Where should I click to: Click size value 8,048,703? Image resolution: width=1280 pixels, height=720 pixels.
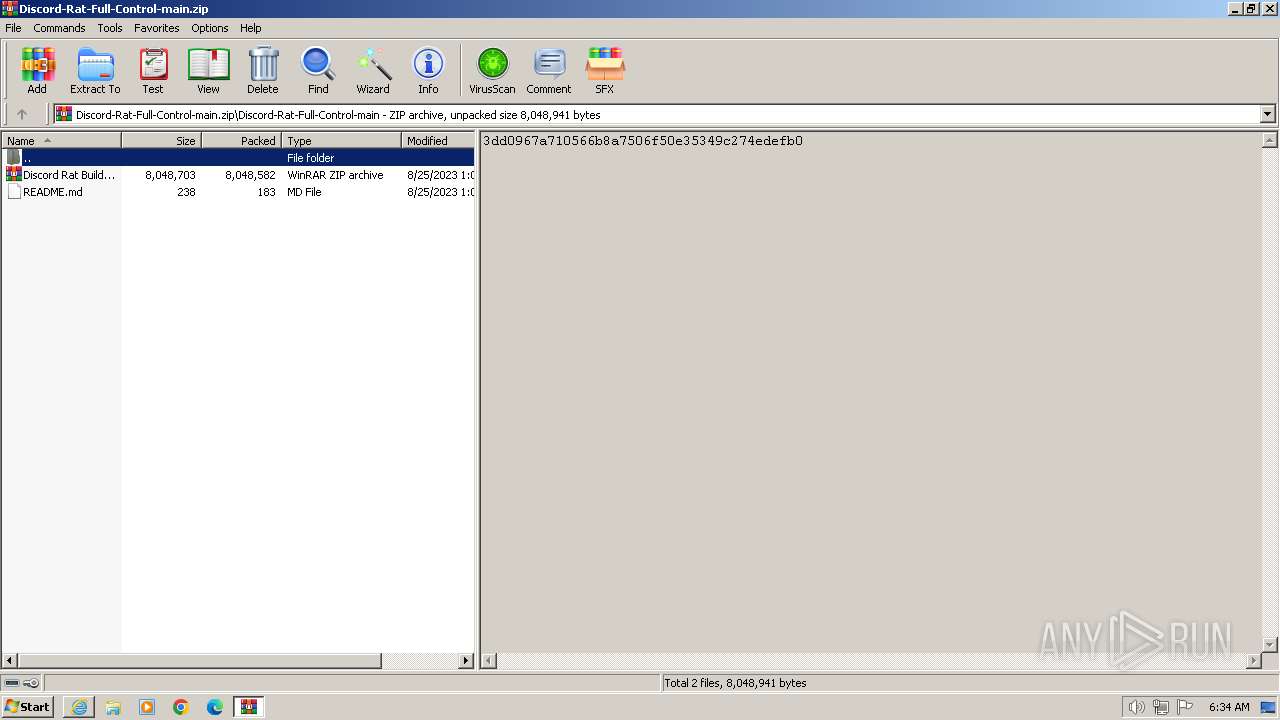pyautogui.click(x=170, y=174)
